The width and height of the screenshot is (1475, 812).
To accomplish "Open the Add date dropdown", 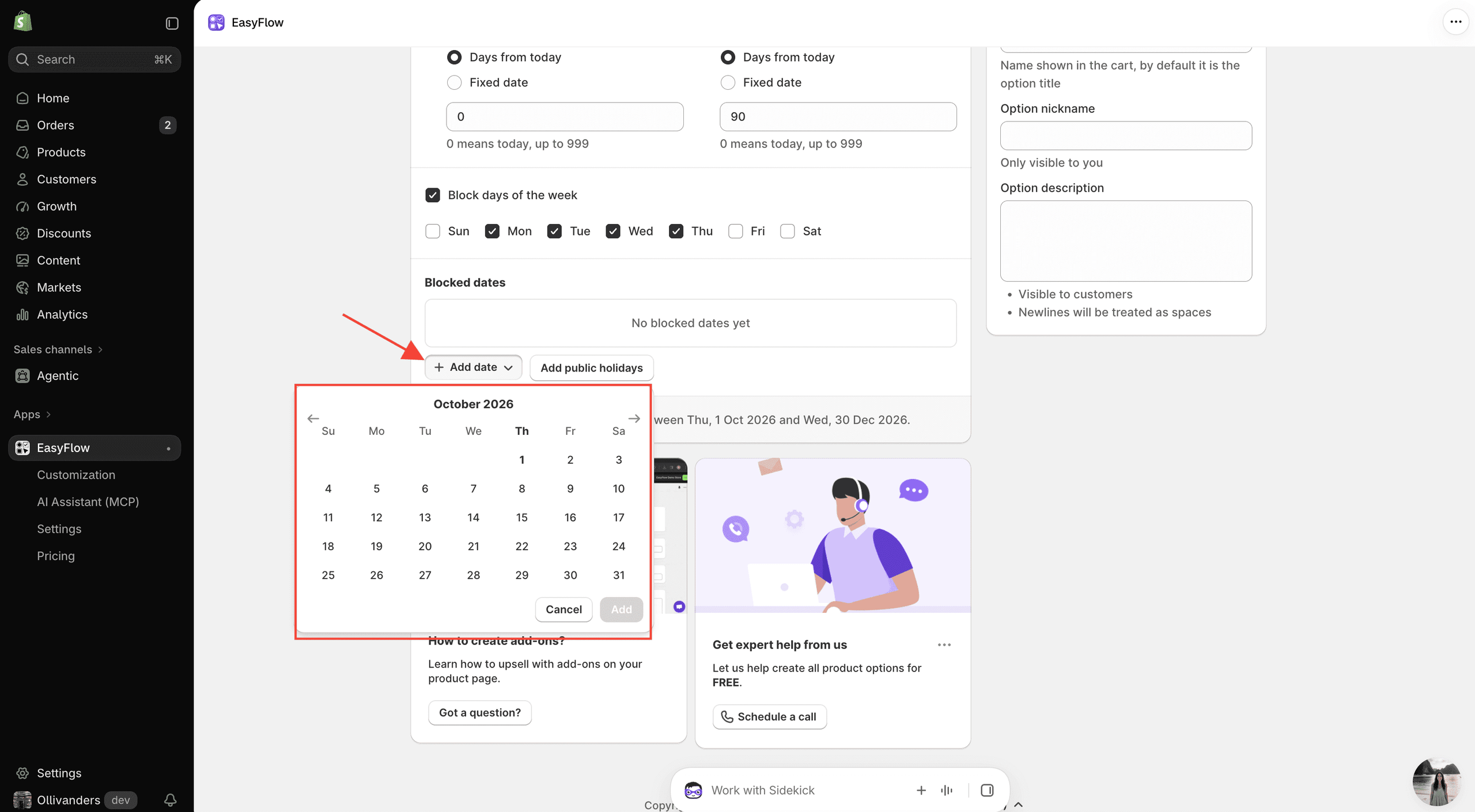I will click(x=473, y=367).
